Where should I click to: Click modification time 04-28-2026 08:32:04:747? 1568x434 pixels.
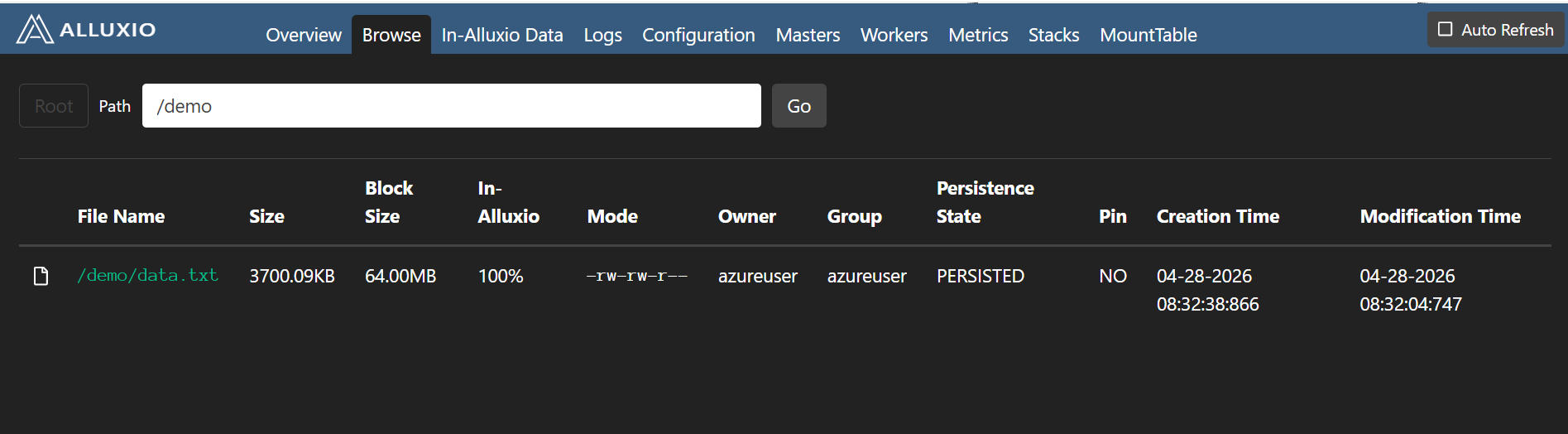(1411, 290)
